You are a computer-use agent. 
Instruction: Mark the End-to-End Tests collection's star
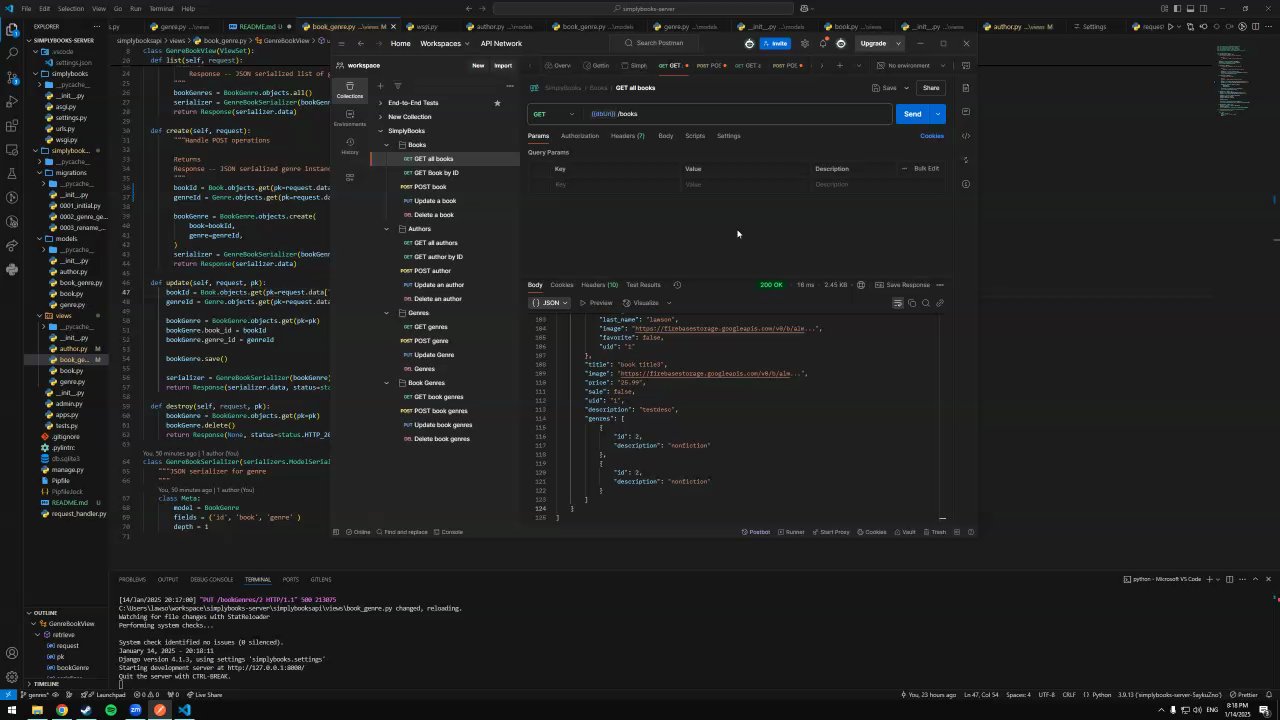coord(497,103)
